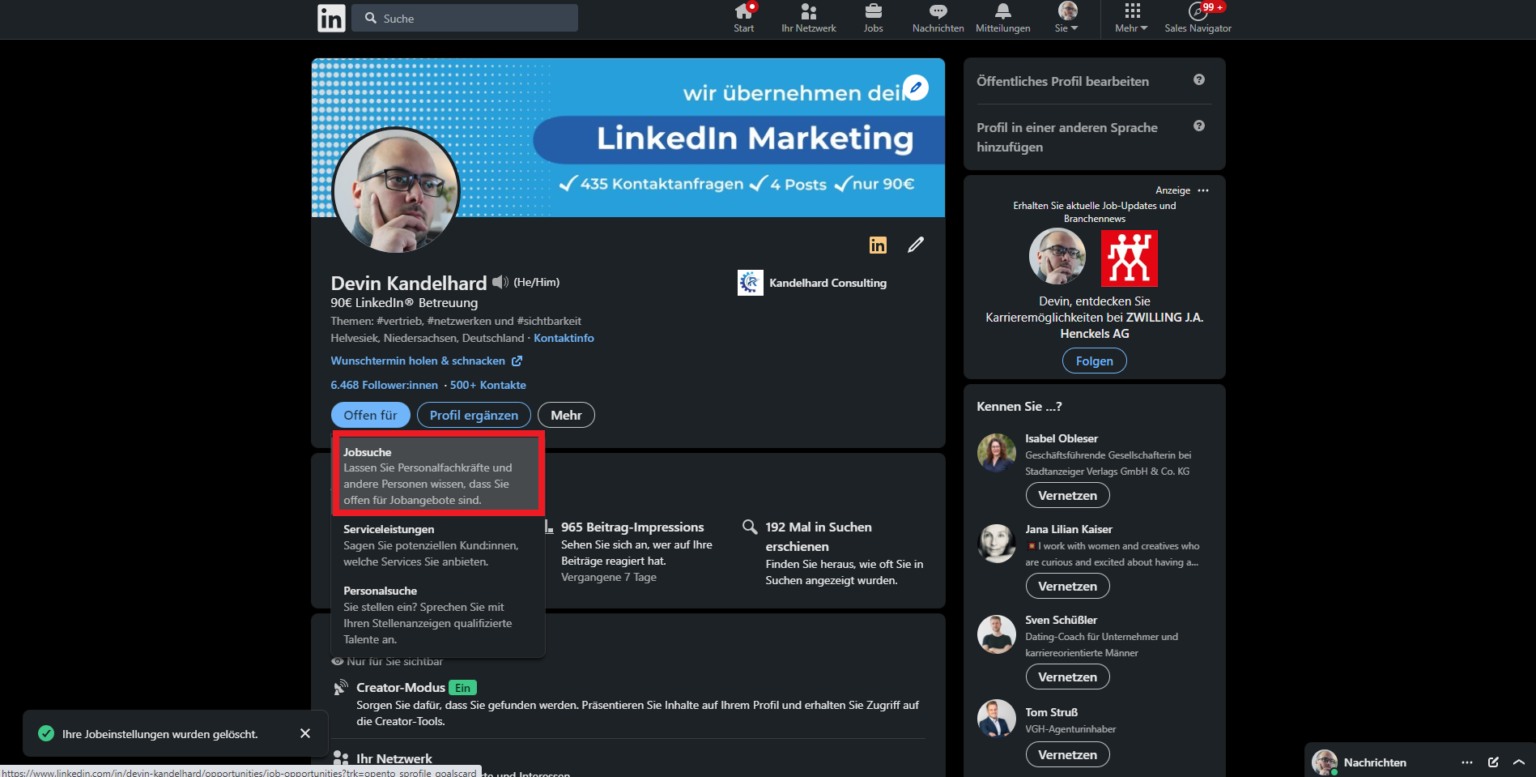Select Jobsuche from the Offen für menu
The width and height of the screenshot is (1536, 777).
[x=437, y=475]
